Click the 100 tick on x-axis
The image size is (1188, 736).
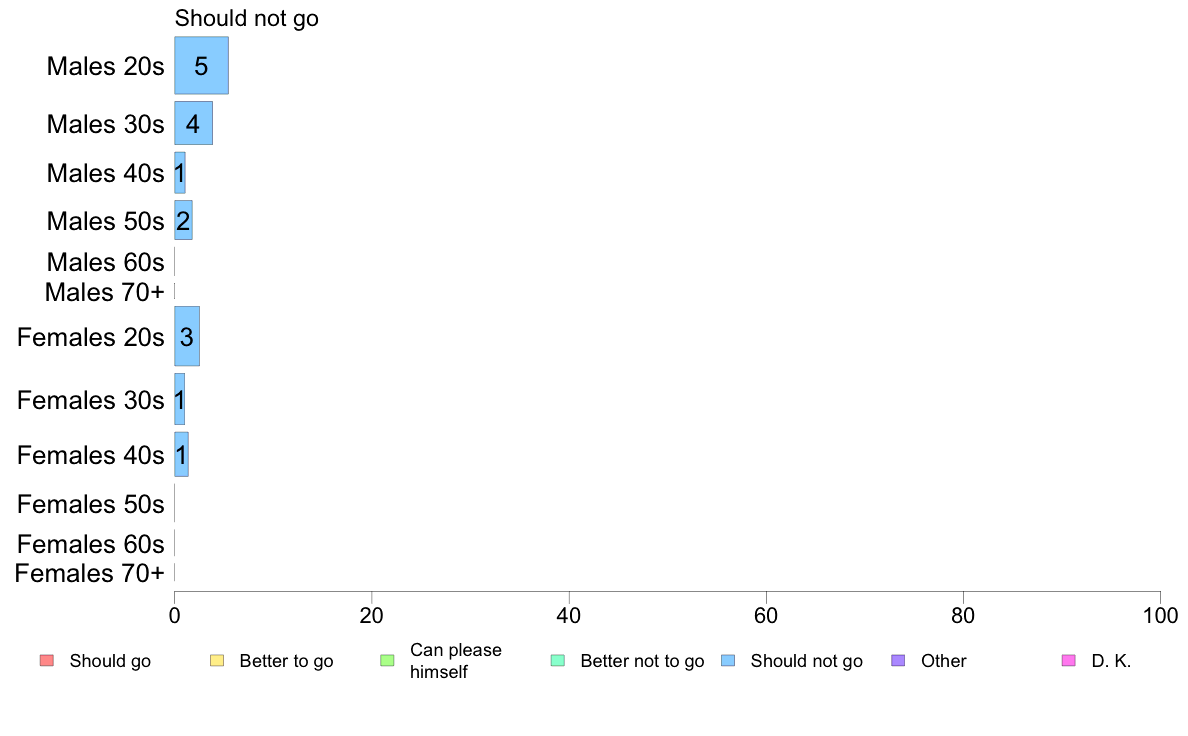click(1160, 615)
